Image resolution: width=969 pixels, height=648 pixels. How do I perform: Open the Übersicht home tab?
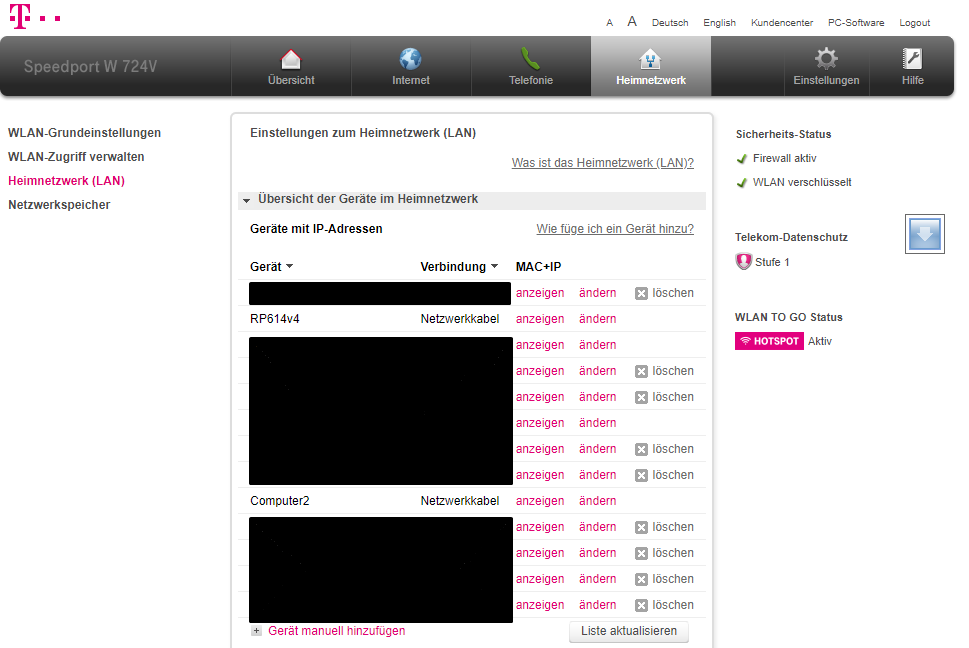[x=291, y=66]
